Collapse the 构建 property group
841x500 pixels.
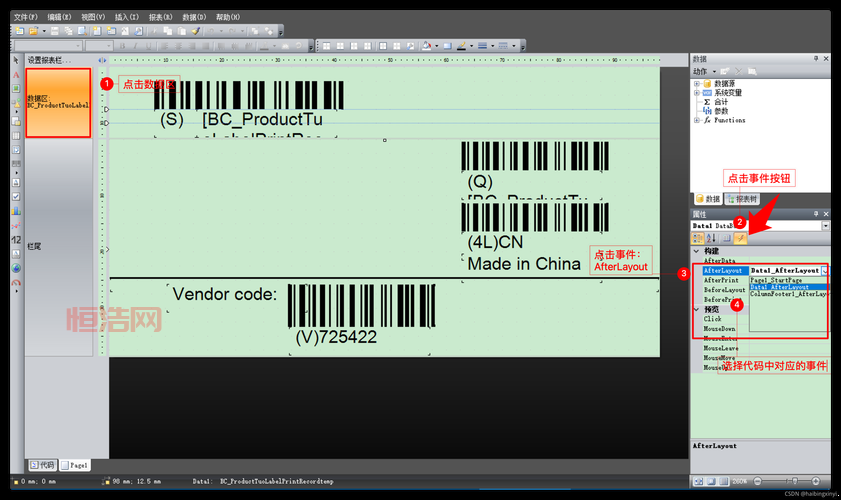point(696,251)
